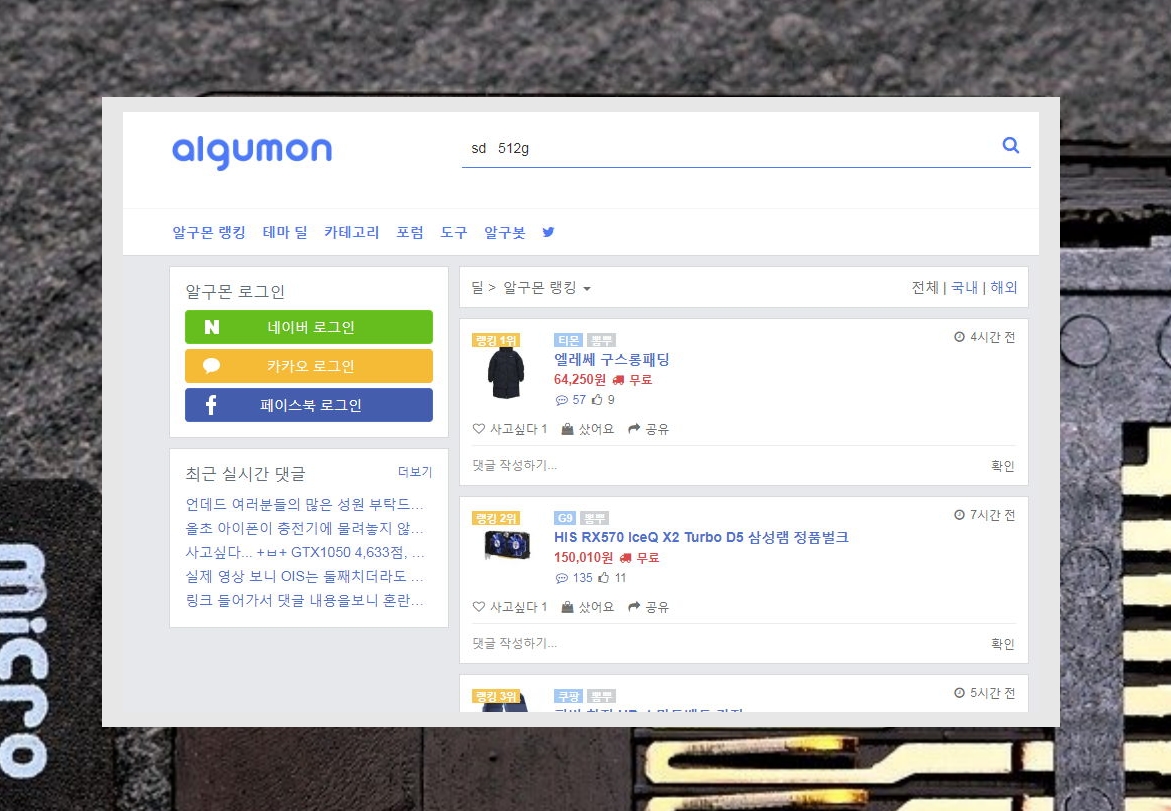This screenshot has height=811, width=1171.
Task: Open the algumon logo home link
Action: tap(252, 152)
